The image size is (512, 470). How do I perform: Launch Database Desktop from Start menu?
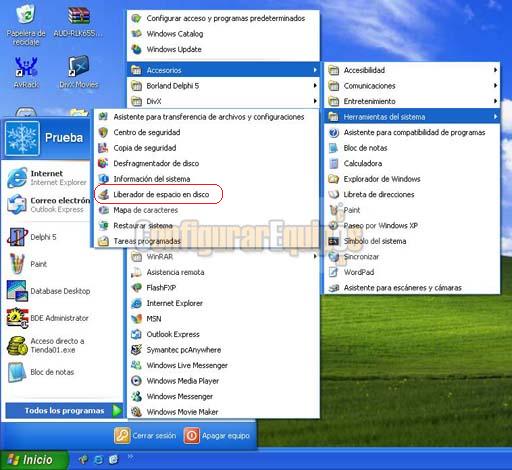[x=49, y=291]
